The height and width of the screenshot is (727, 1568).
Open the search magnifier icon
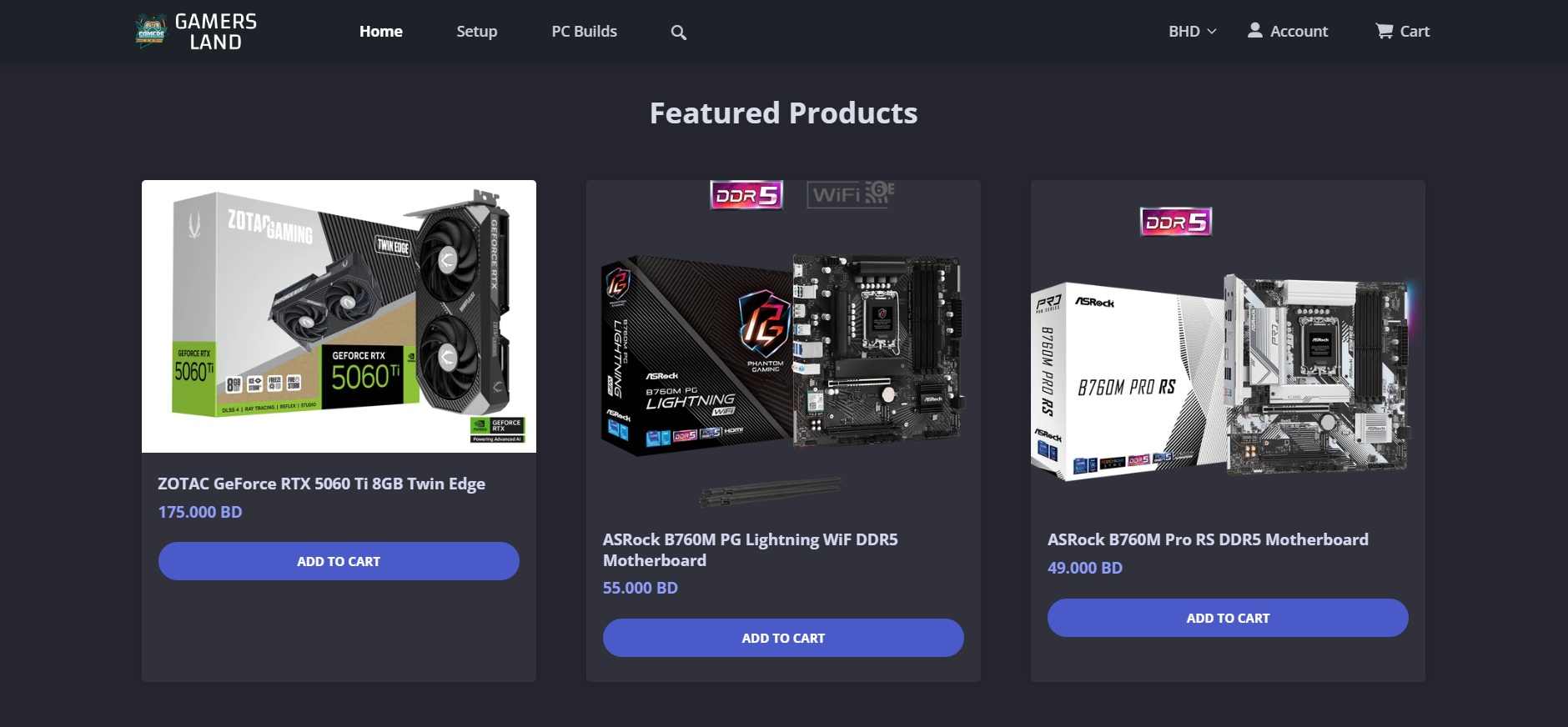679,33
